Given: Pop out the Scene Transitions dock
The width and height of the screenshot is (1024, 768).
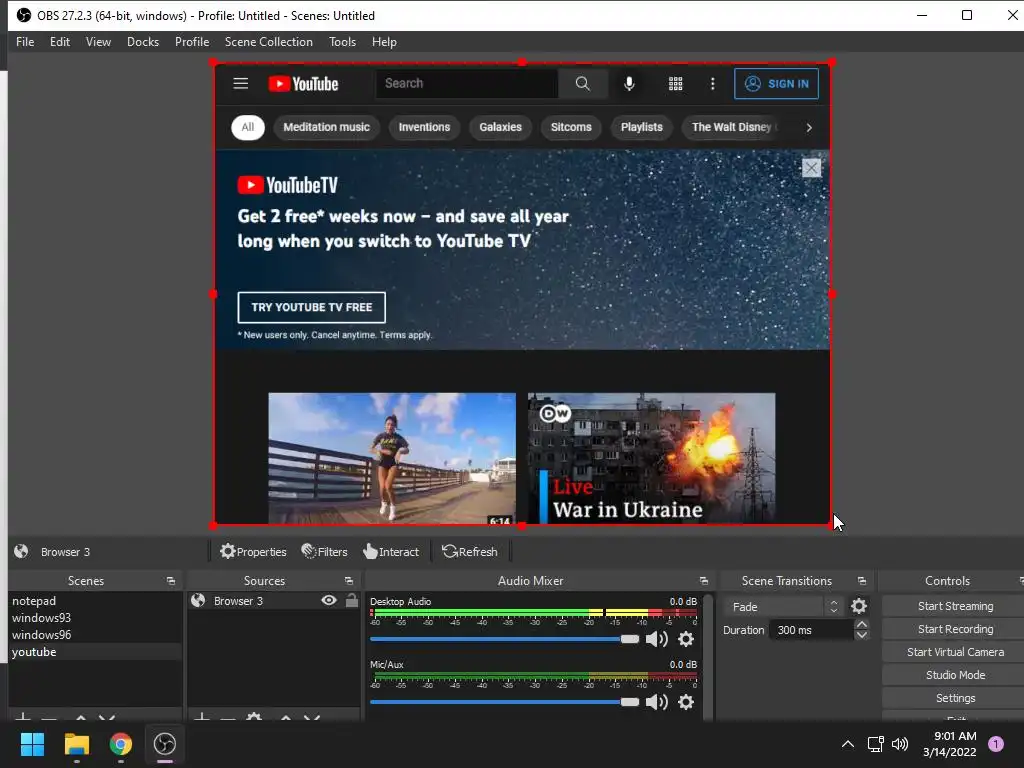Looking at the screenshot, I should pyautogui.click(x=861, y=581).
